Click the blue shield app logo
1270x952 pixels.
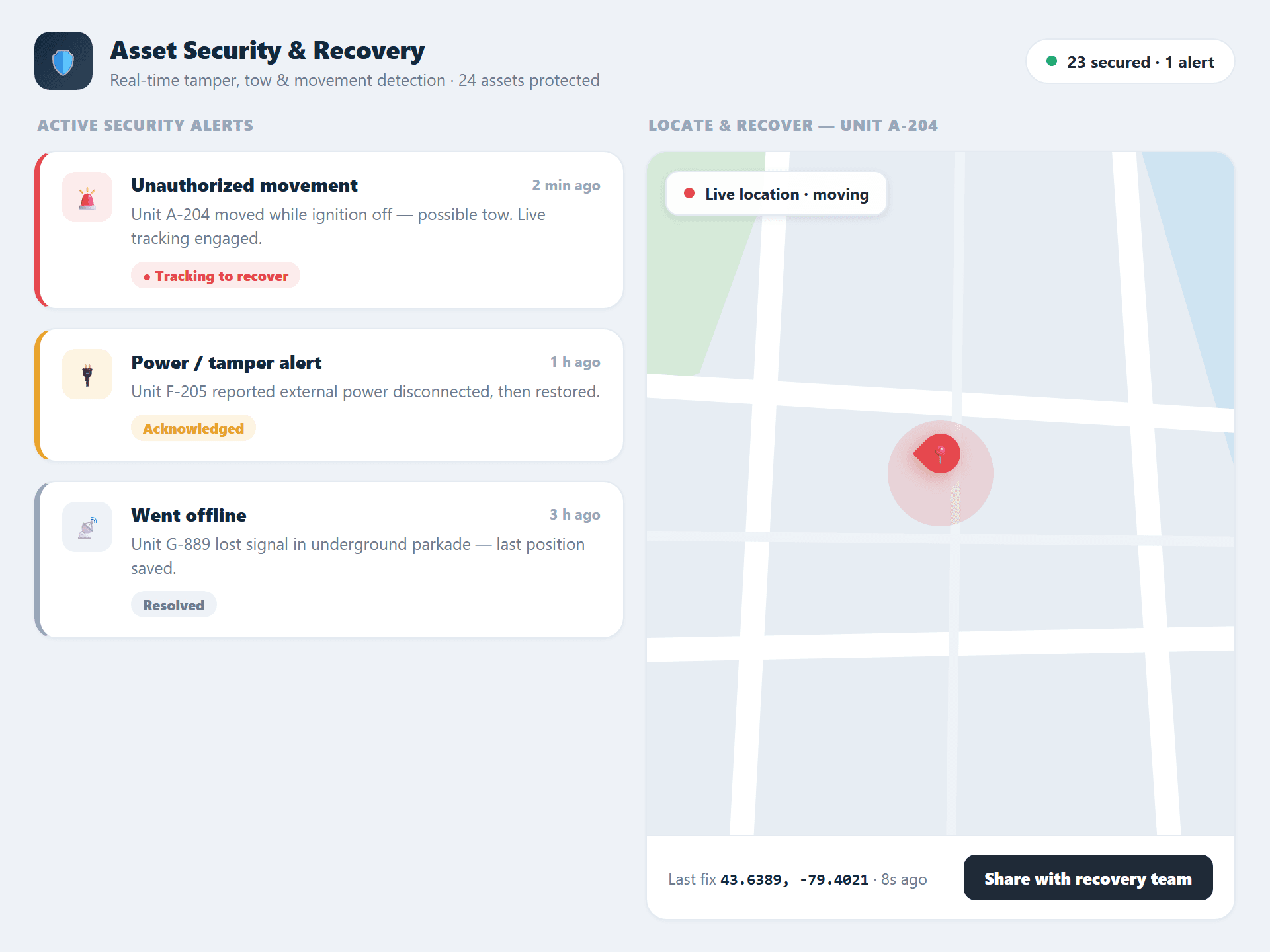pos(63,61)
